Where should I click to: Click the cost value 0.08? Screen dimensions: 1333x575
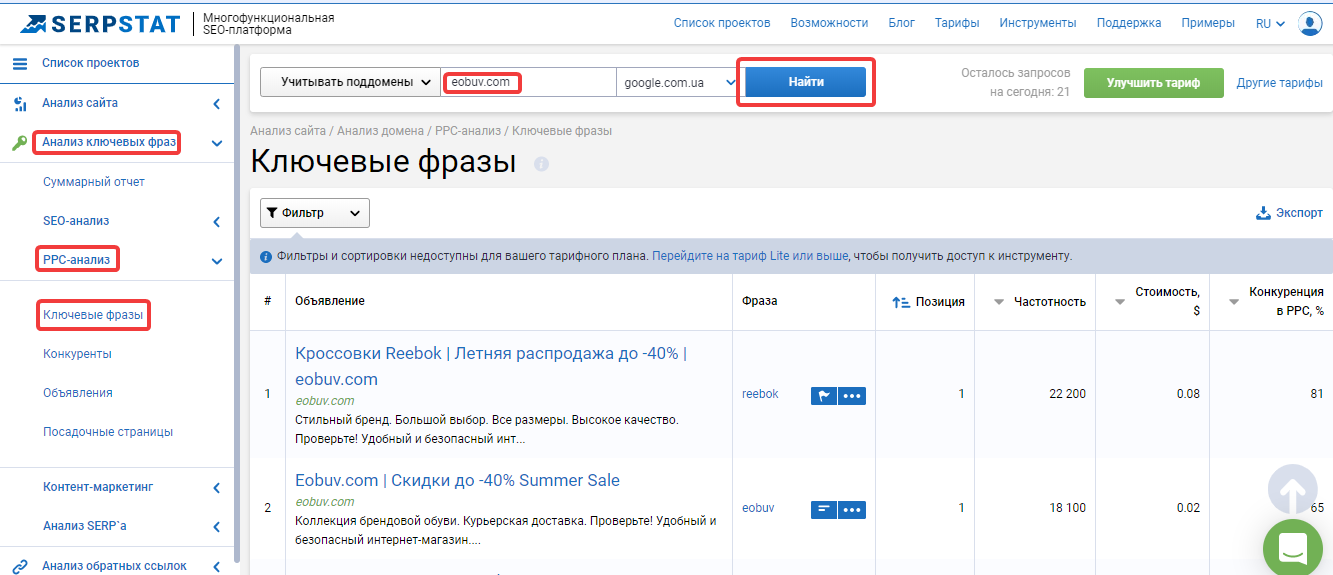(1188, 394)
